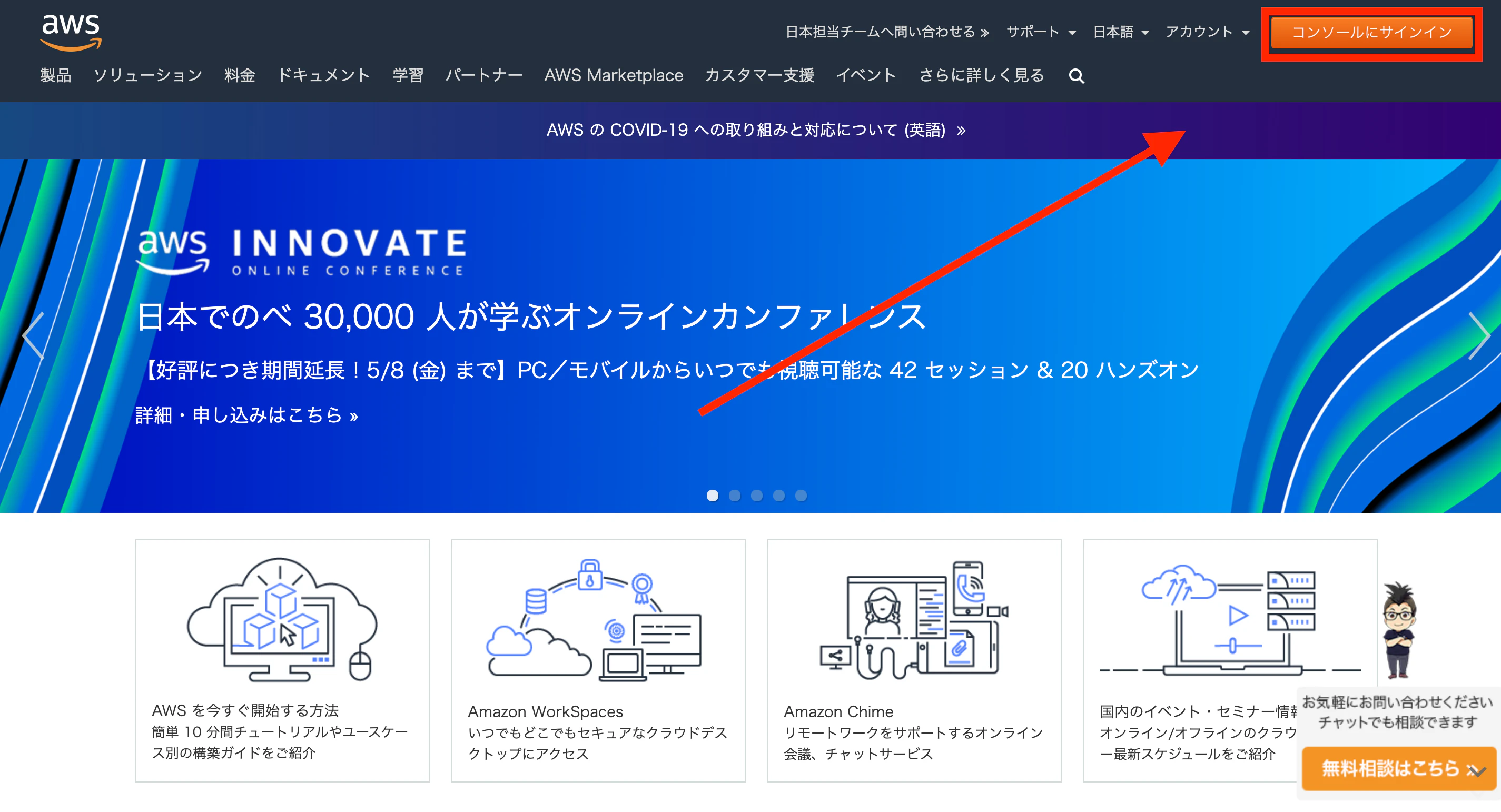Open AWS Innovate Online Conference logo

click(301, 251)
